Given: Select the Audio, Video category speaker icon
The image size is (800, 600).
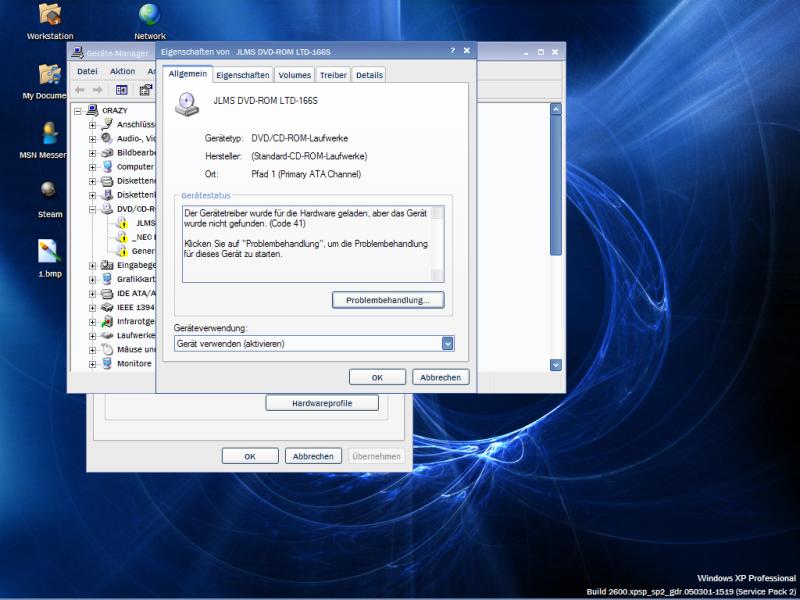Looking at the screenshot, I should click(x=107, y=138).
